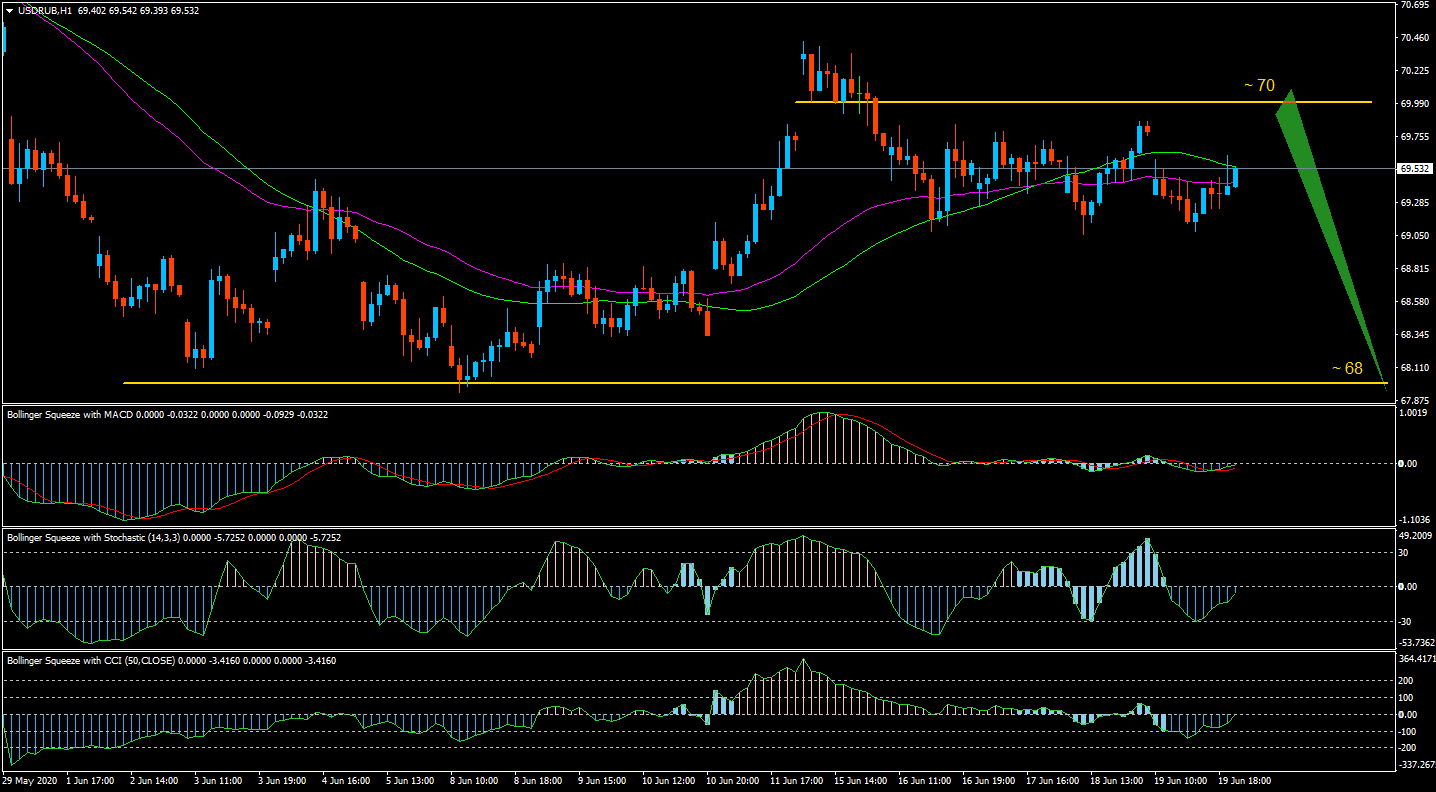Click the 49.2009 scale value in Stochastic pane

1415,535
